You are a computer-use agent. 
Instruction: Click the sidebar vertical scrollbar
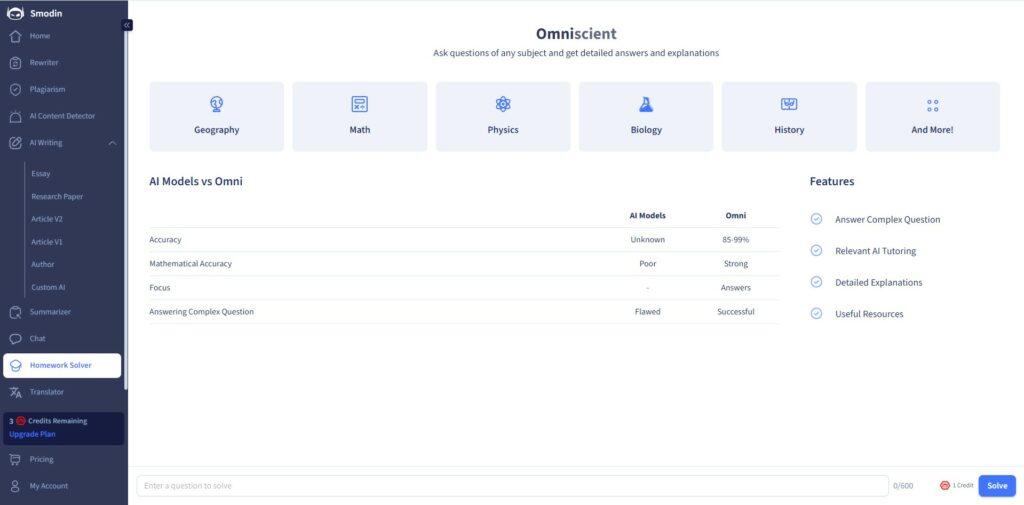coord(125,209)
